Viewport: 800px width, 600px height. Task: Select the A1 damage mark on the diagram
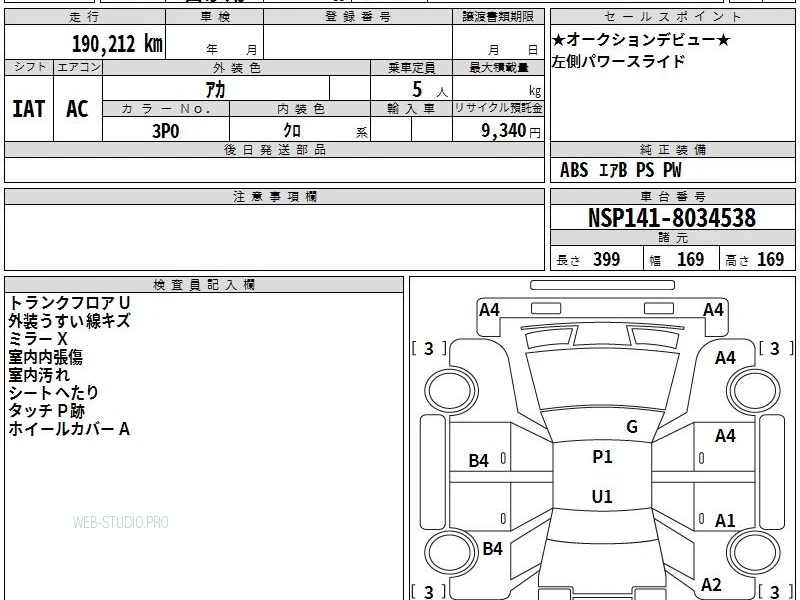coord(725,520)
